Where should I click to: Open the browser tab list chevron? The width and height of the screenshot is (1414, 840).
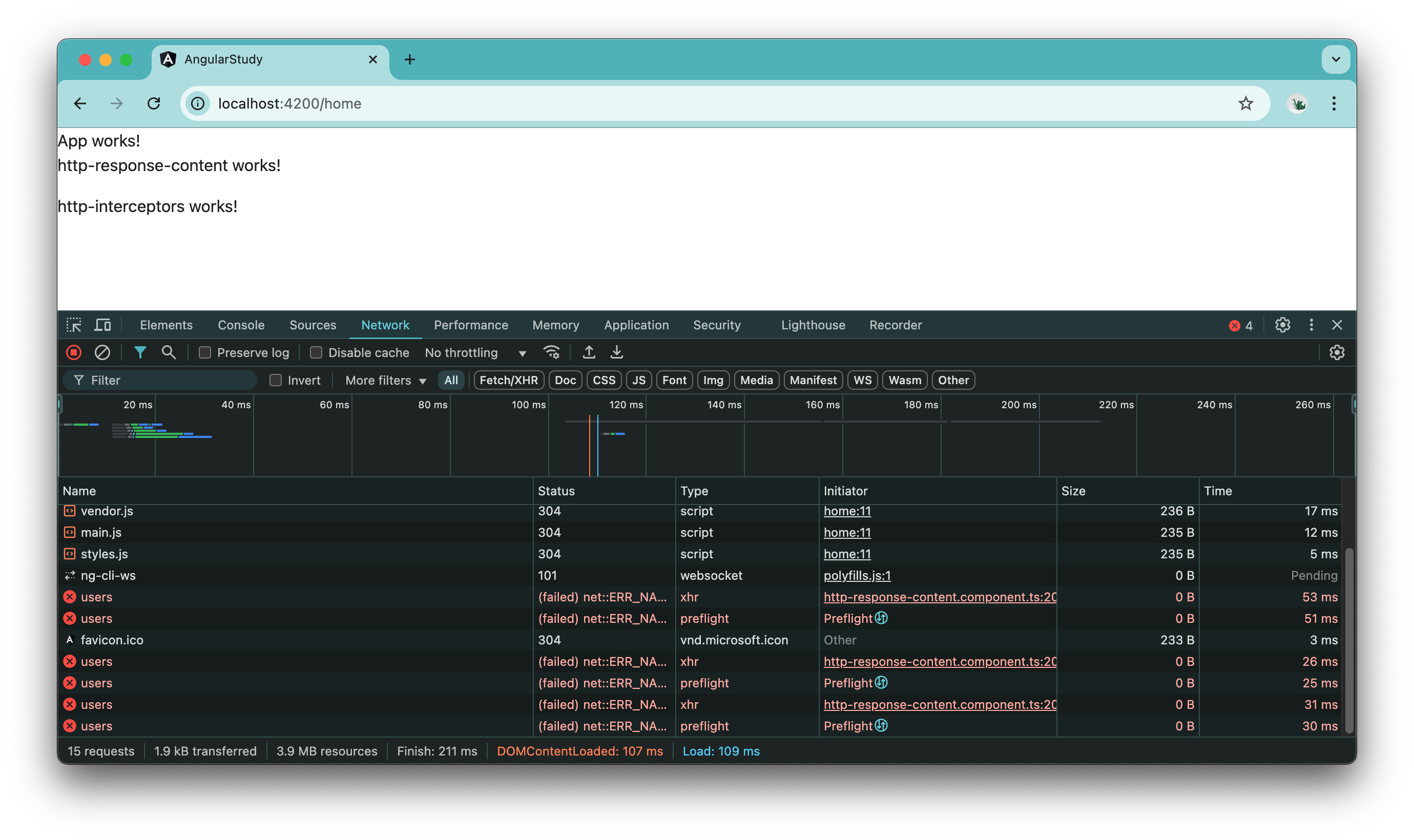(x=1336, y=59)
